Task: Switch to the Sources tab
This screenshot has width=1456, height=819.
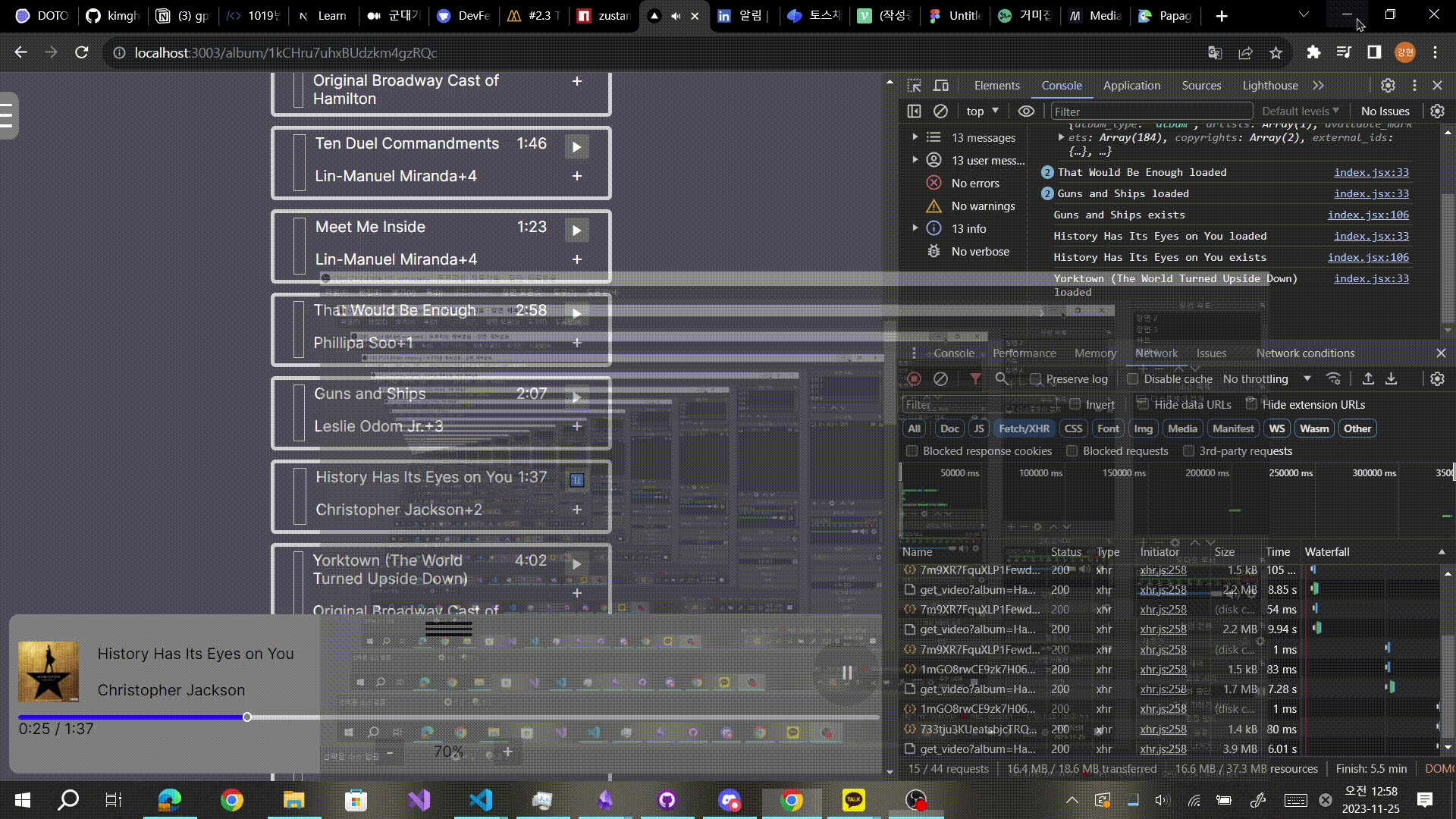Action: coord(1201,86)
